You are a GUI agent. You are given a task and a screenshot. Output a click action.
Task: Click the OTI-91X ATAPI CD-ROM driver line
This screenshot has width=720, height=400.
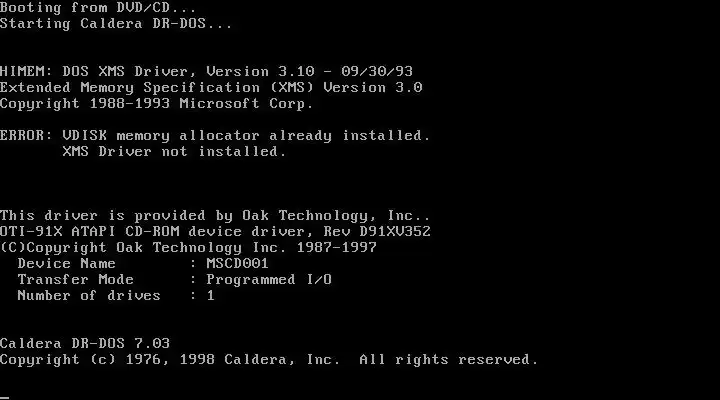(215, 231)
